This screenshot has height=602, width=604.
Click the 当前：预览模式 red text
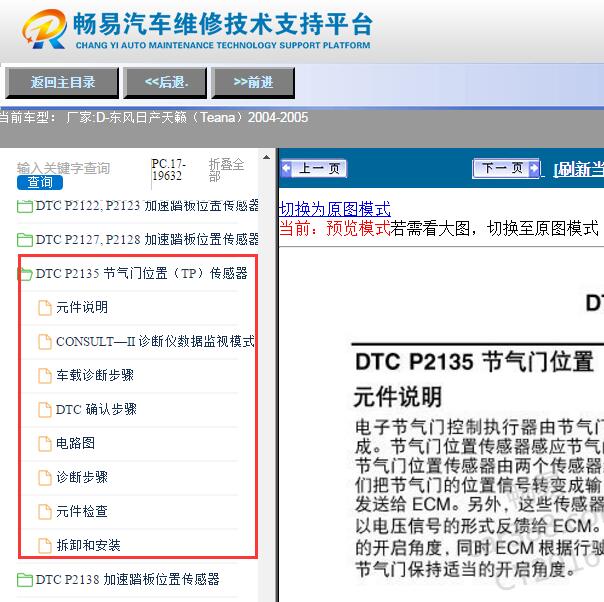tap(334, 228)
